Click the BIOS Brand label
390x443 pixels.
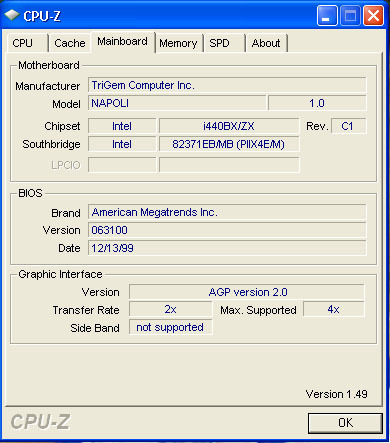[x=66, y=213]
